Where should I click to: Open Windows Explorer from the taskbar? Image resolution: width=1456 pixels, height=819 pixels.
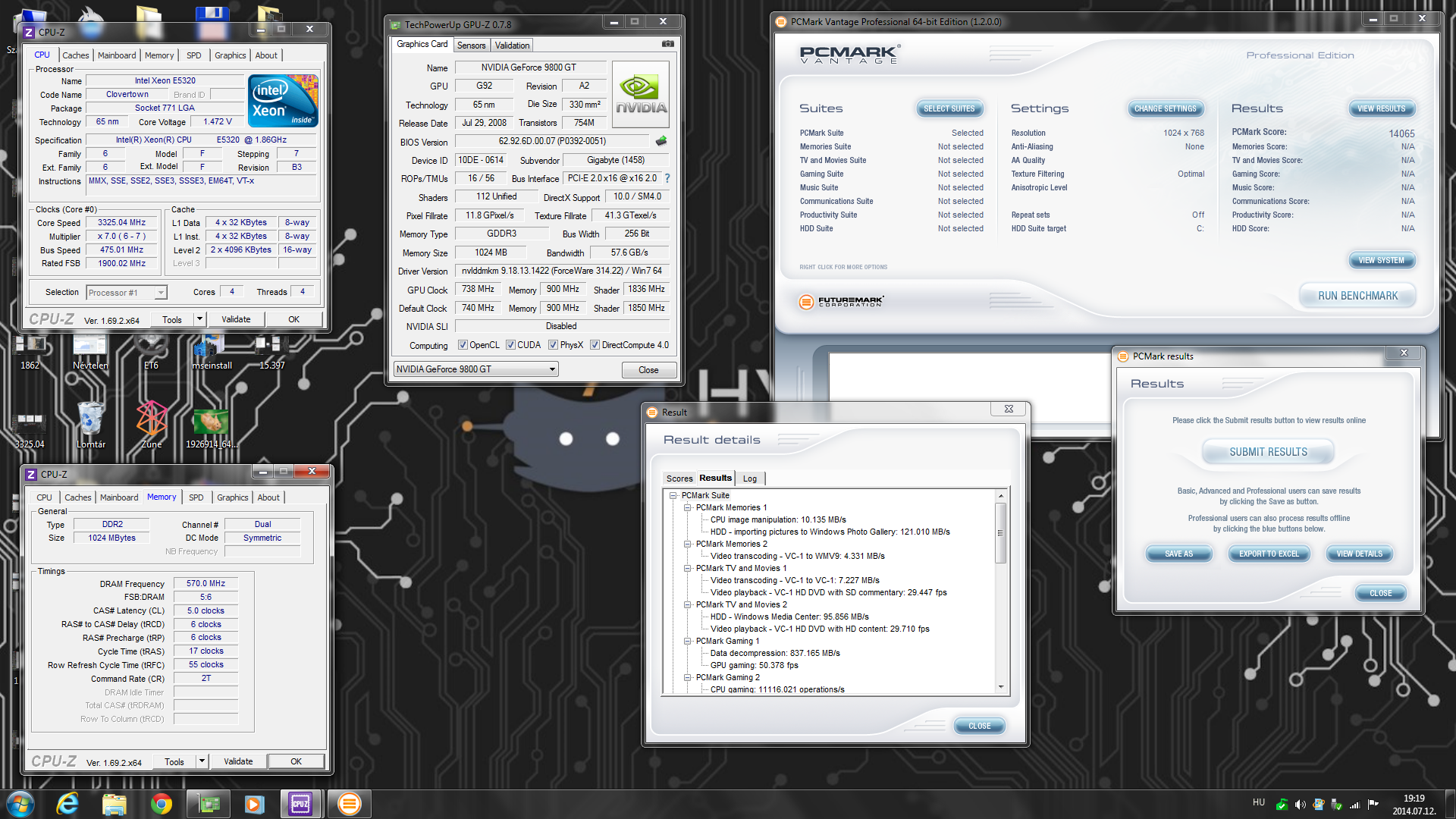(114, 804)
